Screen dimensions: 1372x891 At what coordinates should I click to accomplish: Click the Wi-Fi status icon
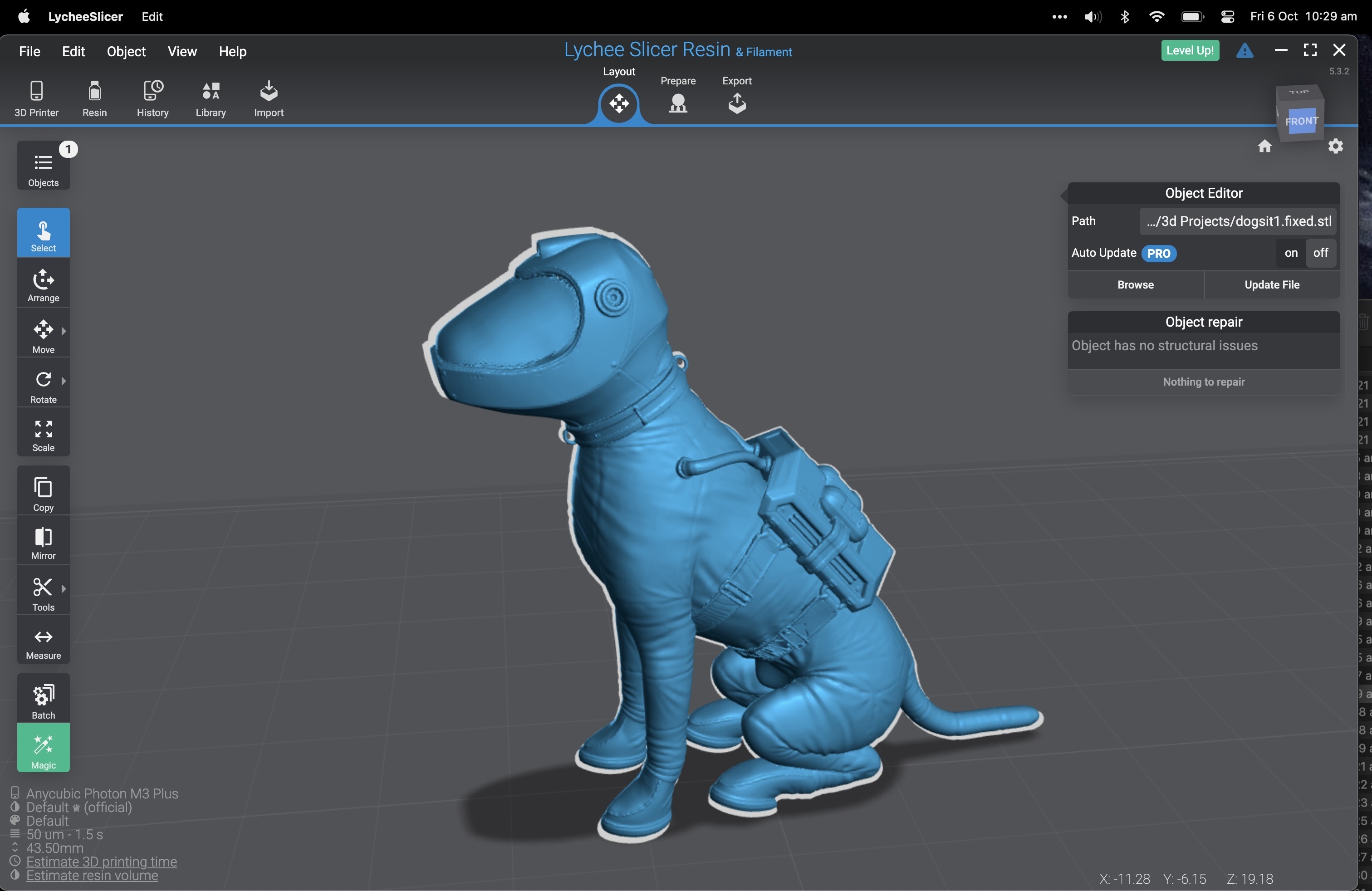click(1156, 16)
